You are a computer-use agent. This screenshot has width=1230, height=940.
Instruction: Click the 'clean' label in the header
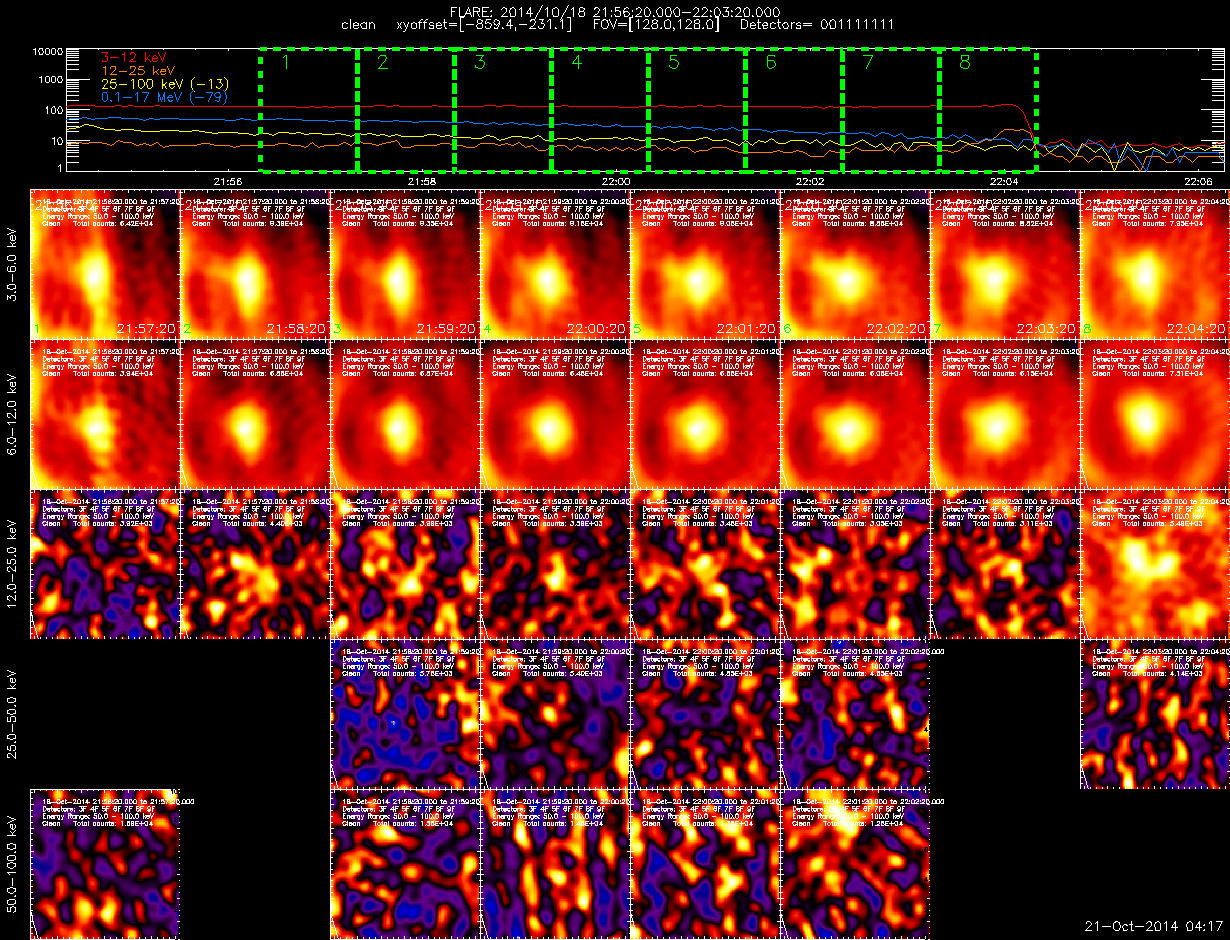[358, 24]
